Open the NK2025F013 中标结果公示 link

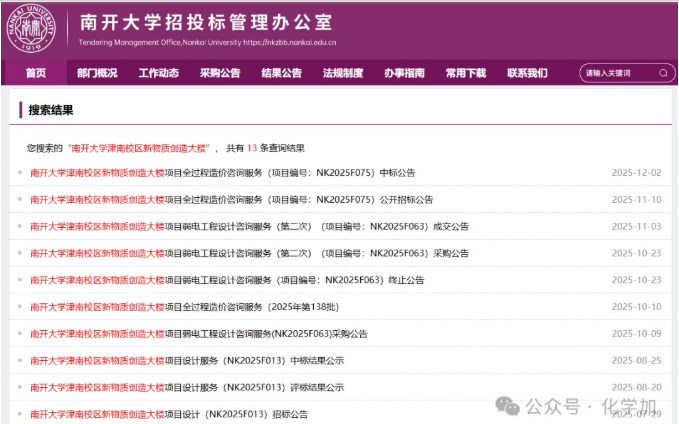[186, 360]
